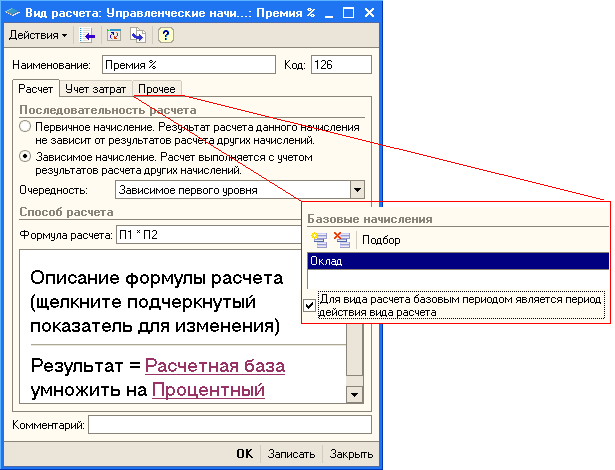This screenshot has height=470, width=615.
Task: Click the Подбор button
Action: pyautogui.click(x=380, y=240)
